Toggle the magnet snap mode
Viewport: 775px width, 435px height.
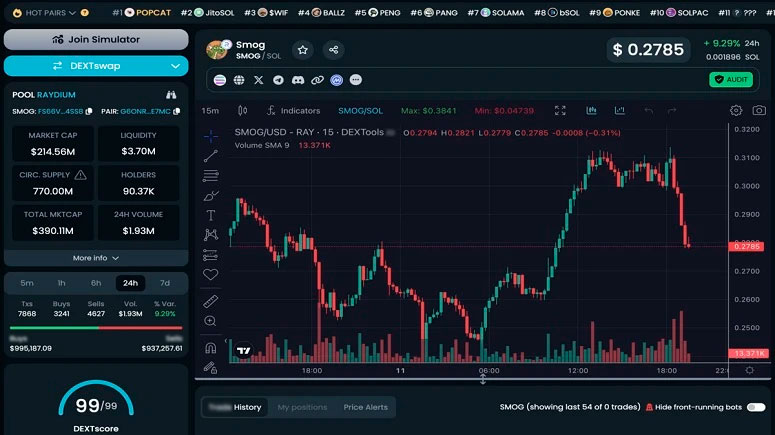coord(211,348)
